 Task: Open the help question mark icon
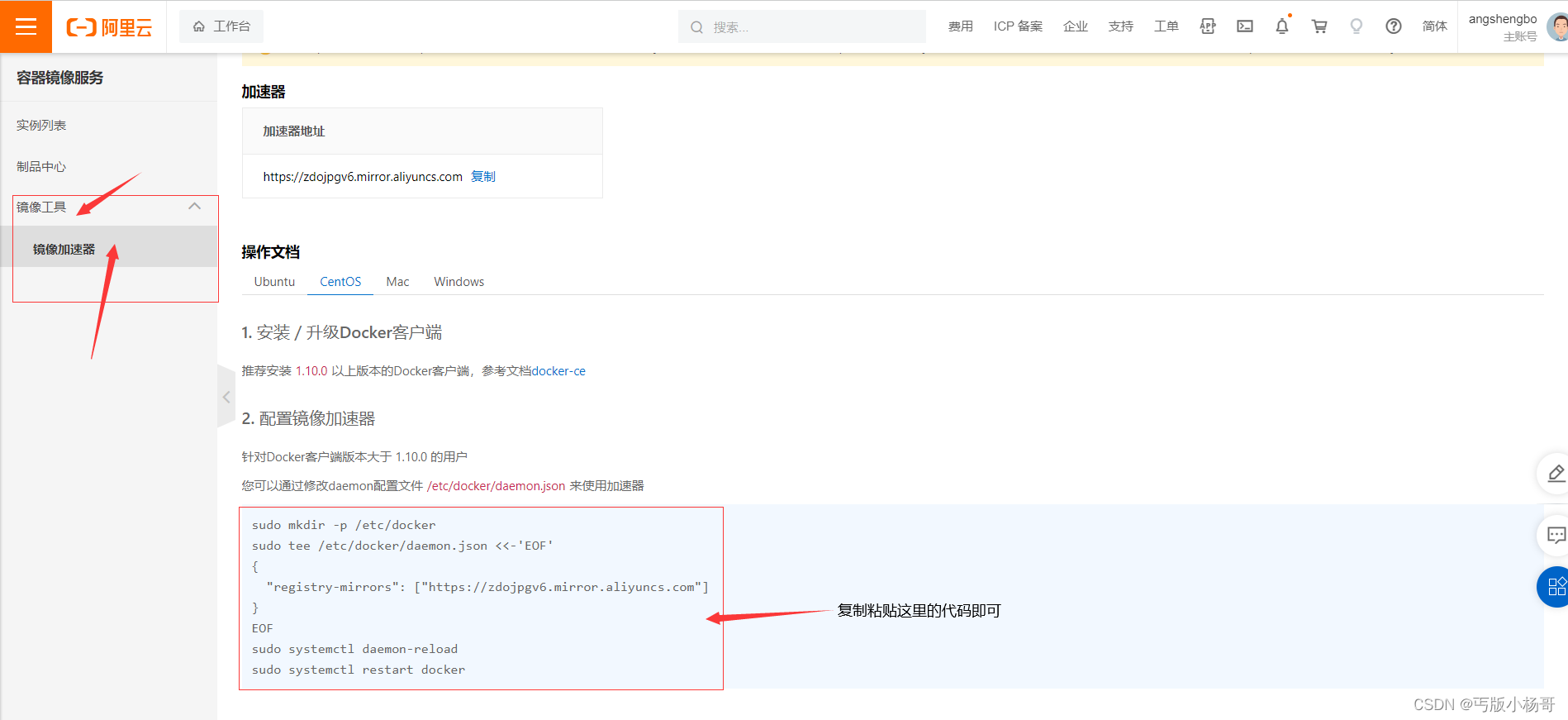coord(1394,26)
